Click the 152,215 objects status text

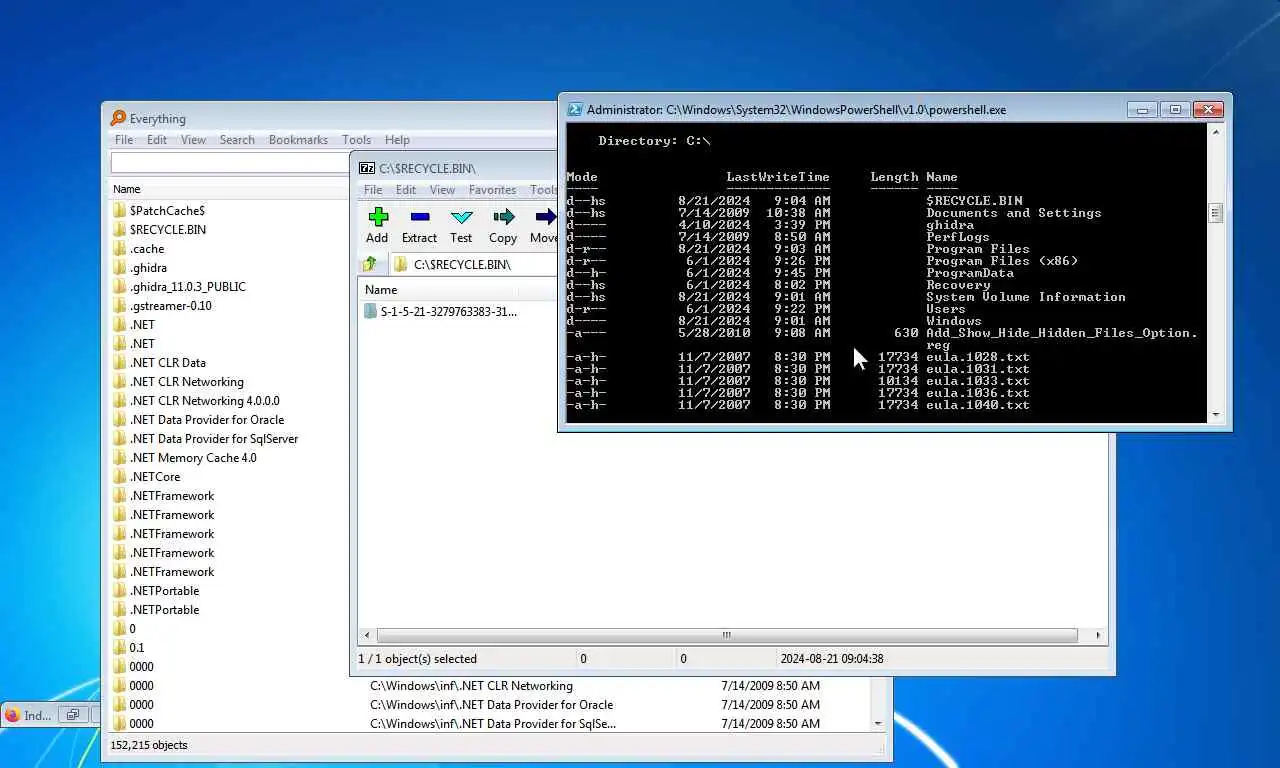click(148, 745)
